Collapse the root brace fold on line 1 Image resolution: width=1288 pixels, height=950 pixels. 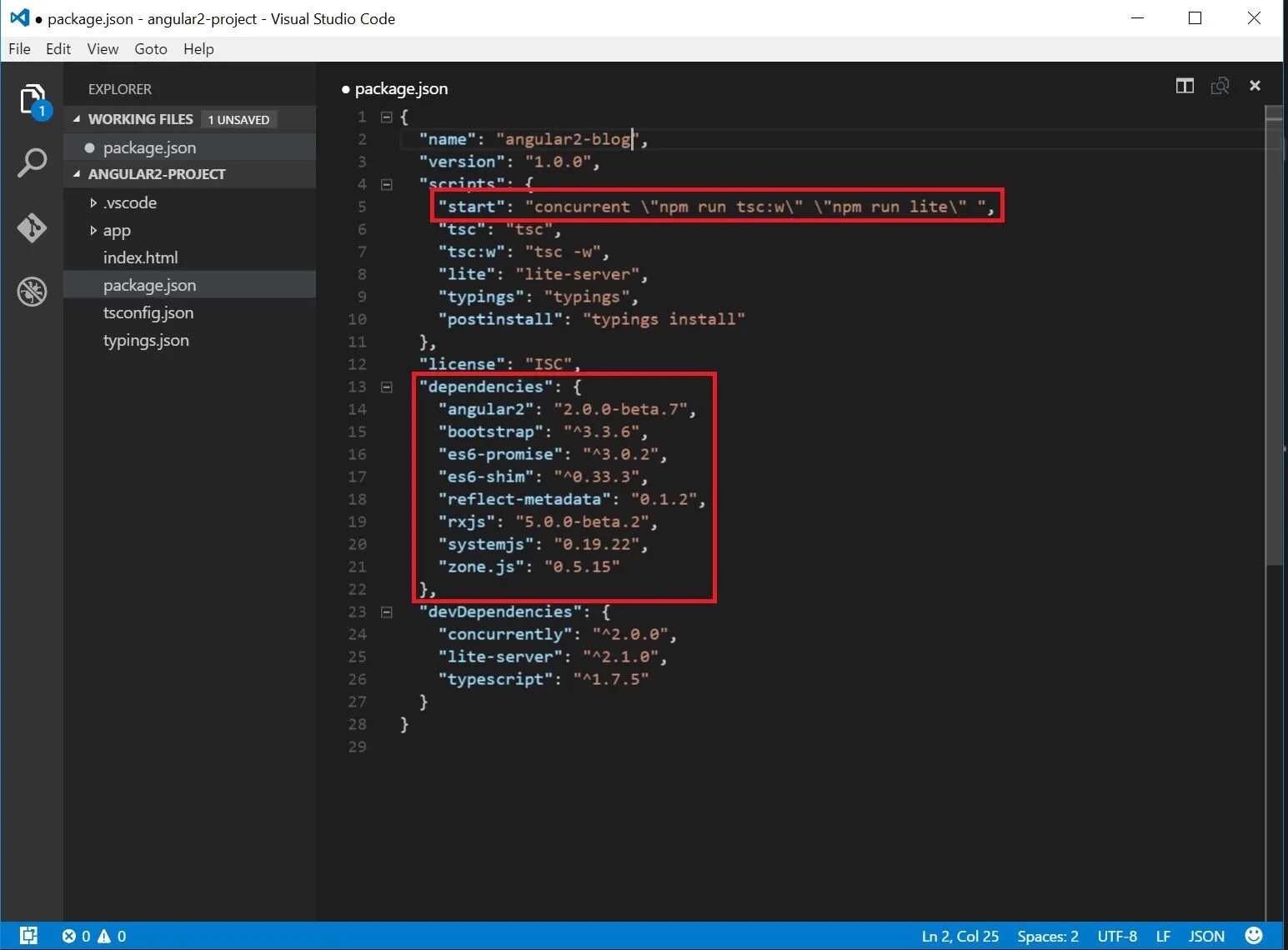387,117
